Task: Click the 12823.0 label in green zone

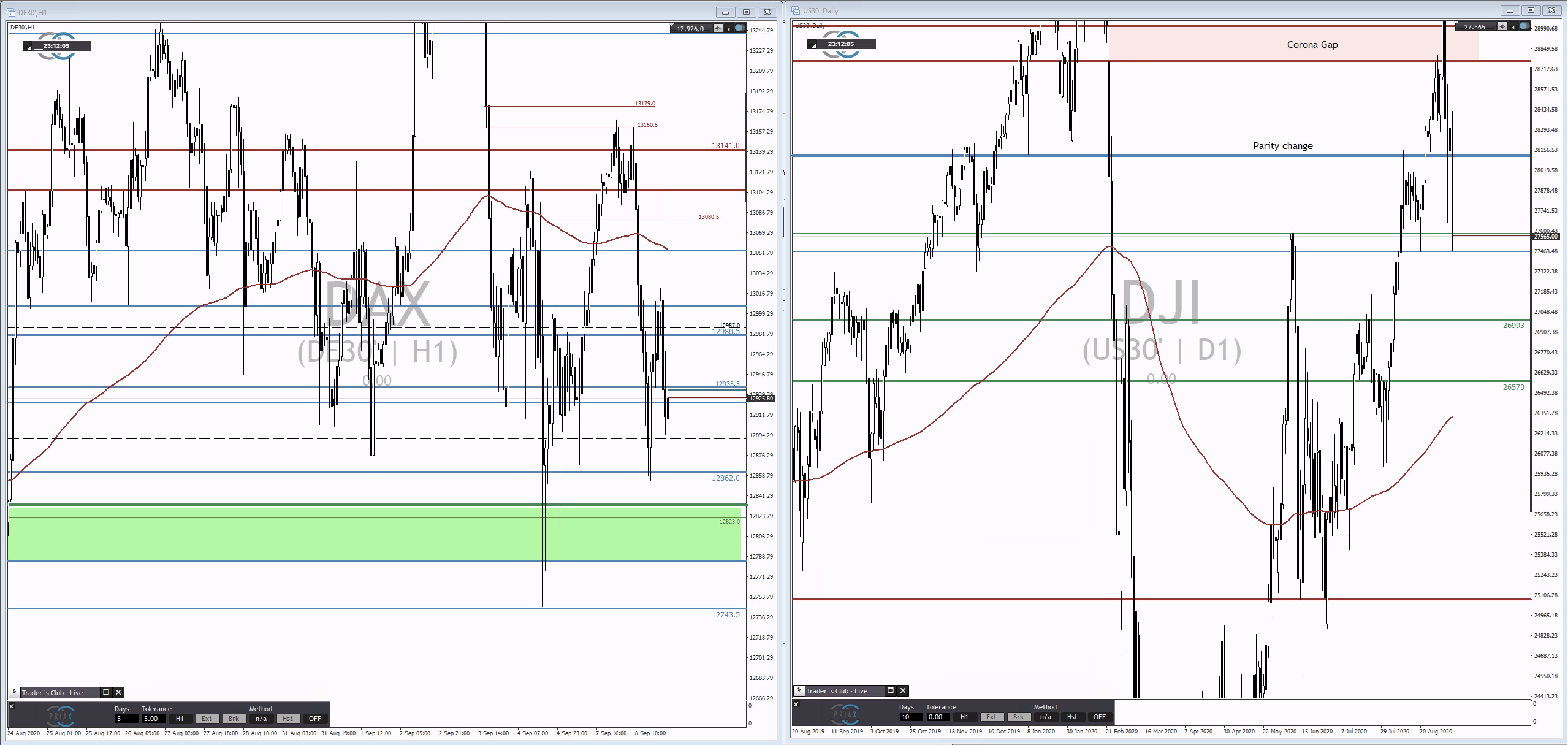Action: (x=729, y=521)
